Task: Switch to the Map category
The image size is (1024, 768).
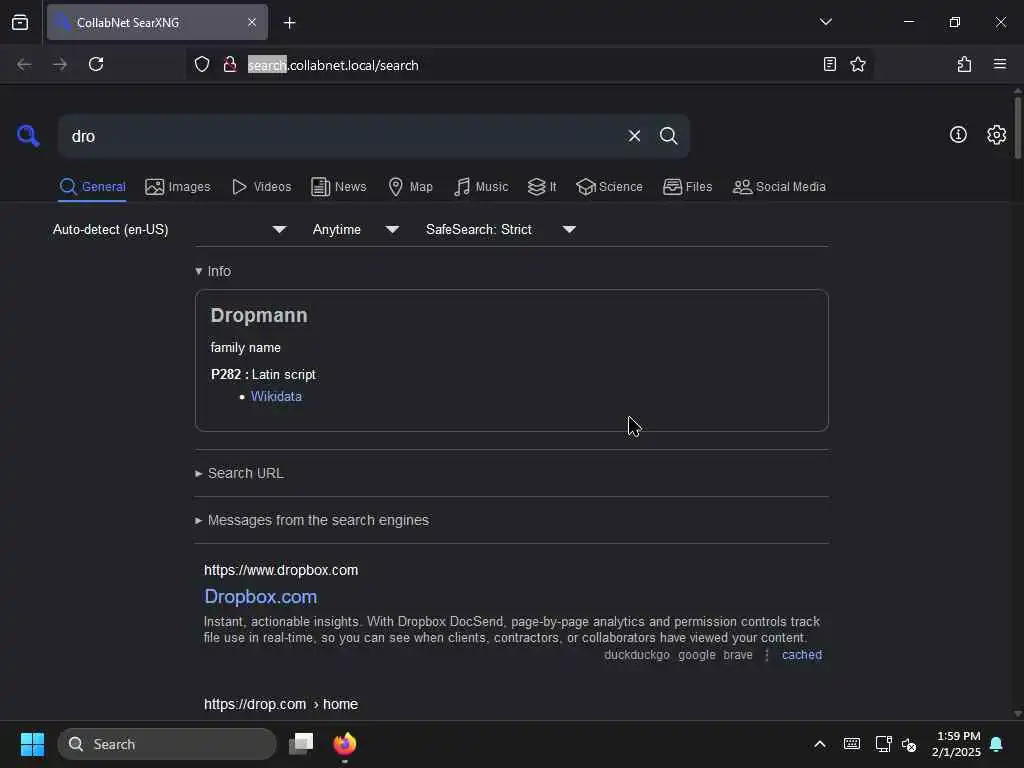Action: 410,187
